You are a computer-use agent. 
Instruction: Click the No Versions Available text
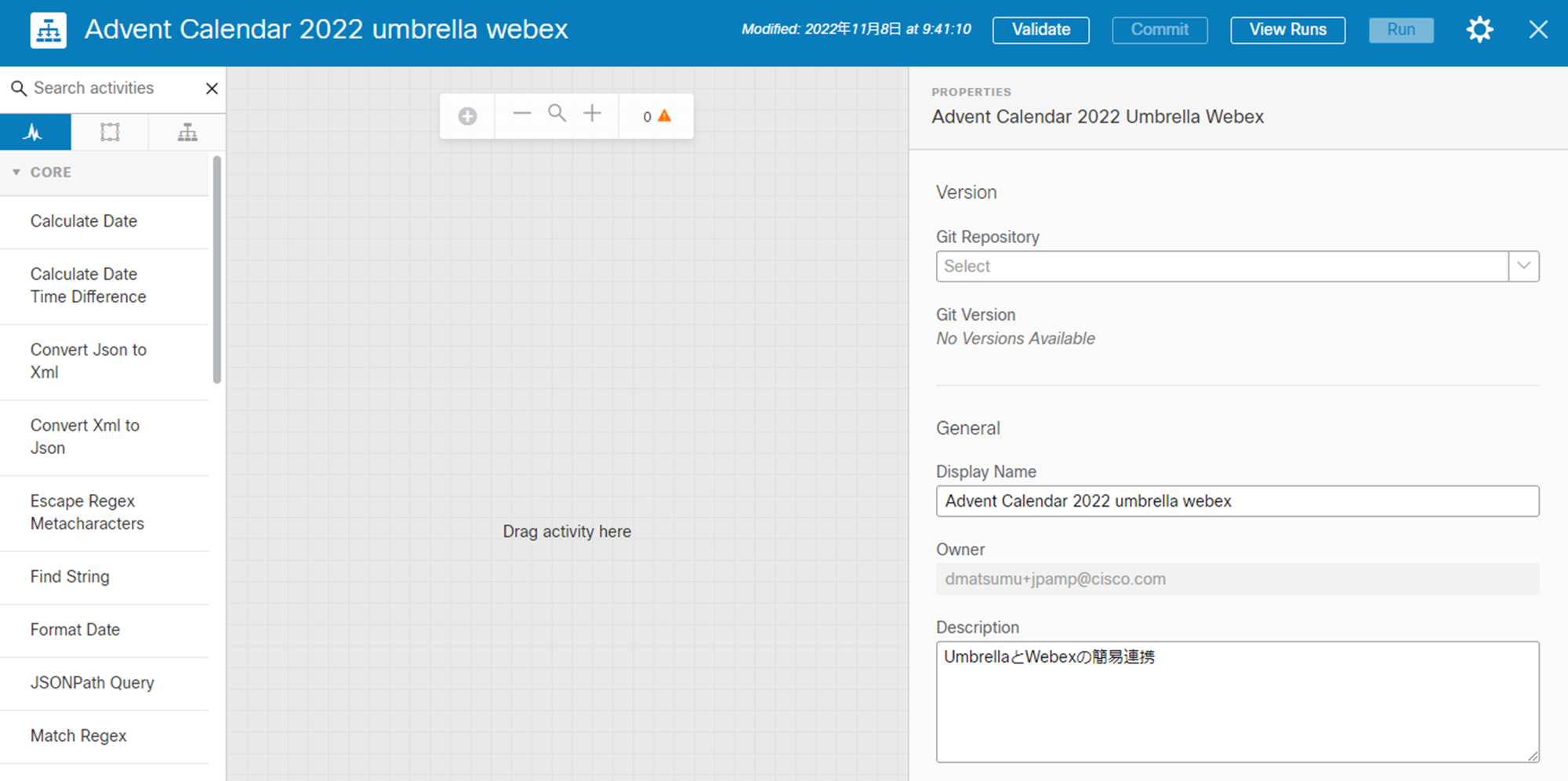tap(1015, 339)
